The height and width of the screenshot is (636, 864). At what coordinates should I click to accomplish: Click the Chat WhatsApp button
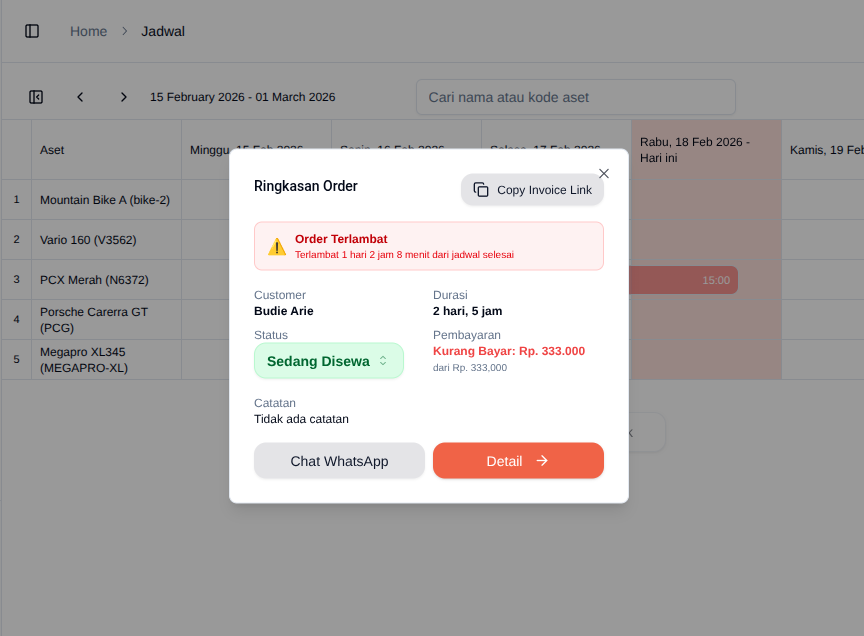click(x=339, y=461)
